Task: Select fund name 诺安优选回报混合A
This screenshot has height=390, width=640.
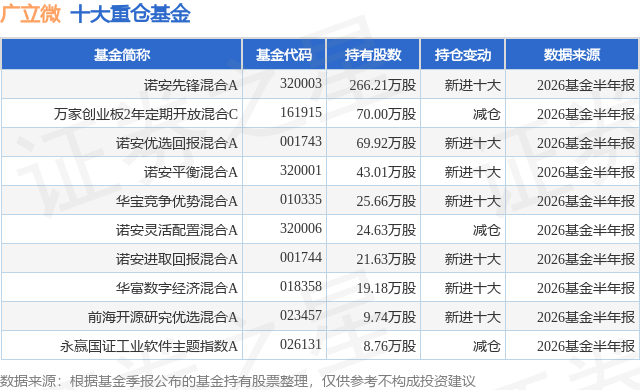Action: 177,143
